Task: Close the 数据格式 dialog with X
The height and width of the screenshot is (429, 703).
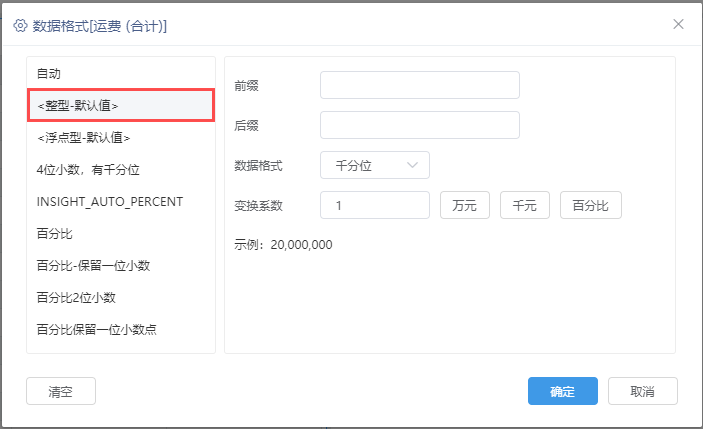Action: 678,24
